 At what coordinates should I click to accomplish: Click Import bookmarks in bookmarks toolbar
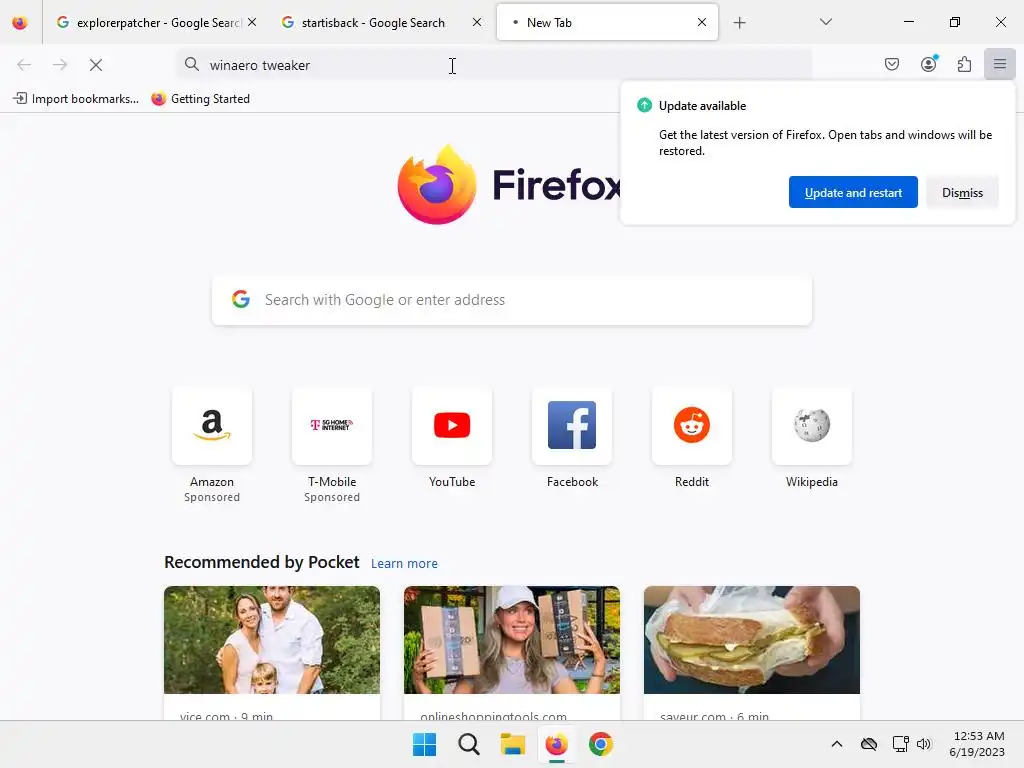pyautogui.click(x=76, y=99)
